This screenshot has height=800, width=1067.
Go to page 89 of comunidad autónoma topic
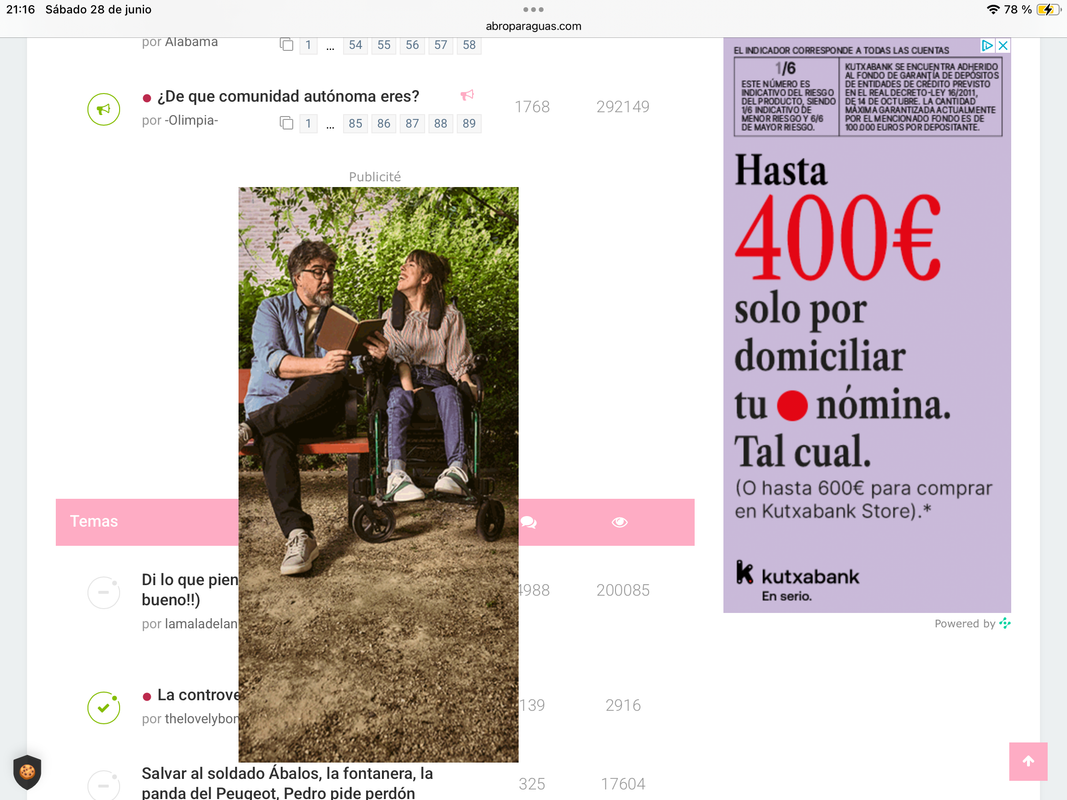pyautogui.click(x=470, y=124)
